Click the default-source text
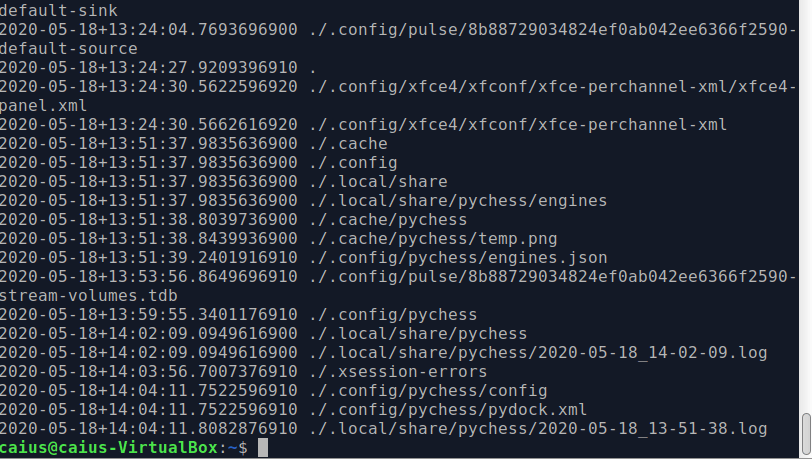The width and height of the screenshot is (812, 459). pyautogui.click(x=68, y=48)
